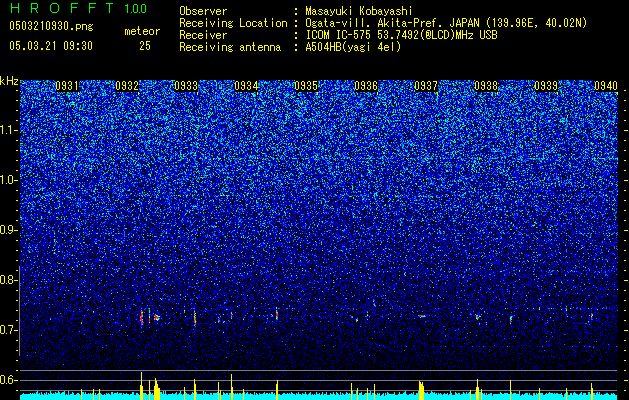Image resolution: width=629 pixels, height=400 pixels.
Task: Select the Ogata-vill. Akita-Pref. JAPAN location text
Action: 446,23
